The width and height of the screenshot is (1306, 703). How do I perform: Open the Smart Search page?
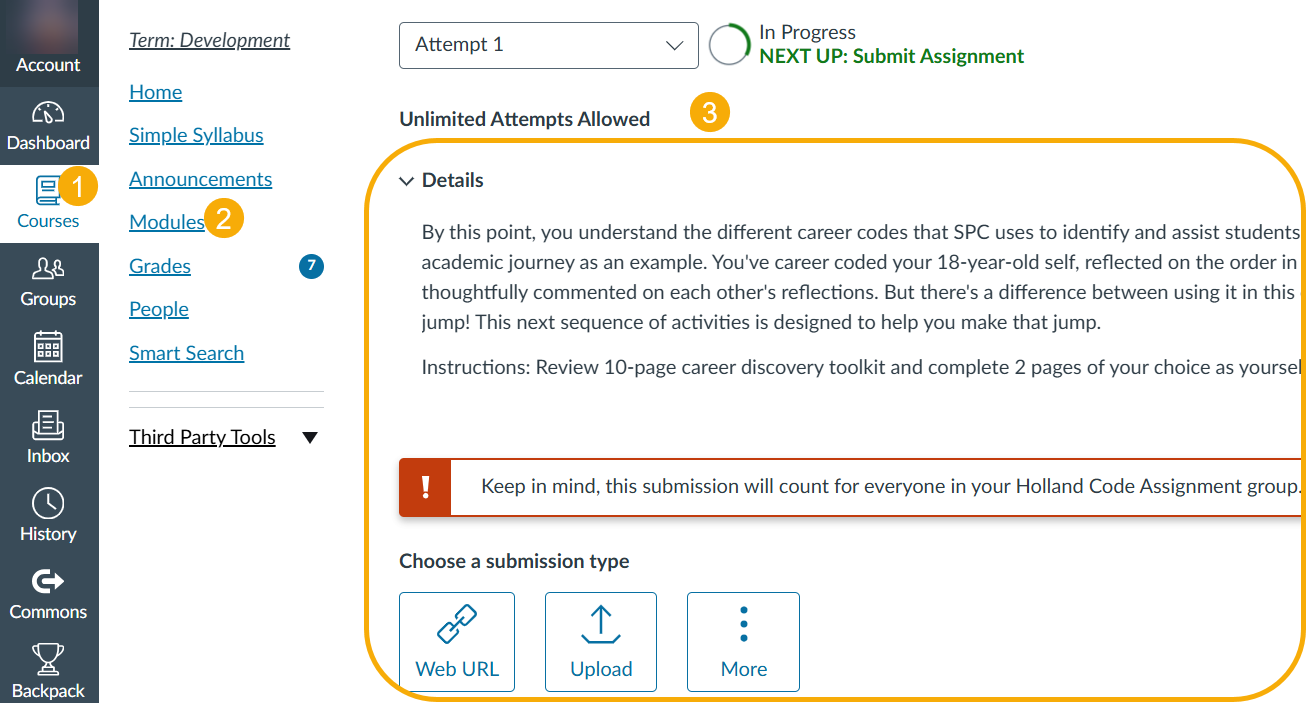point(186,353)
